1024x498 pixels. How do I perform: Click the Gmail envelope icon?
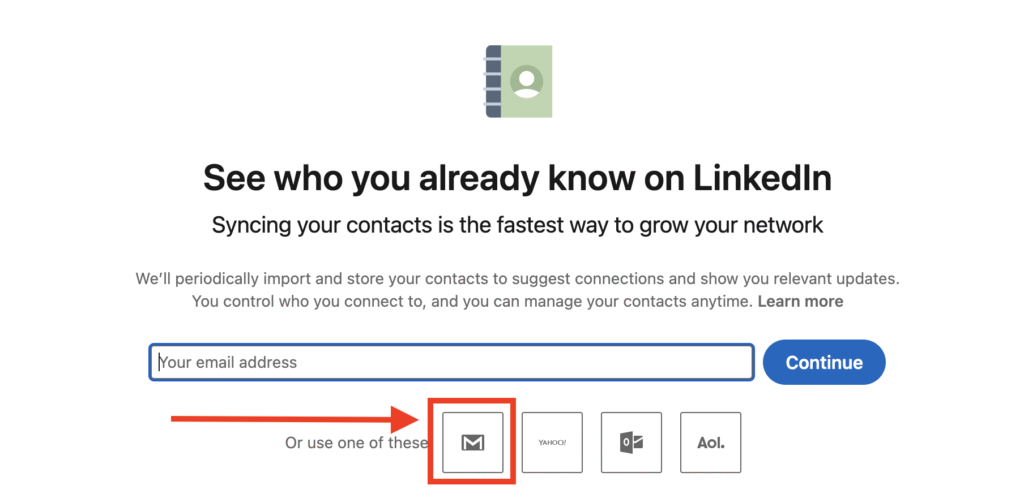(473, 443)
